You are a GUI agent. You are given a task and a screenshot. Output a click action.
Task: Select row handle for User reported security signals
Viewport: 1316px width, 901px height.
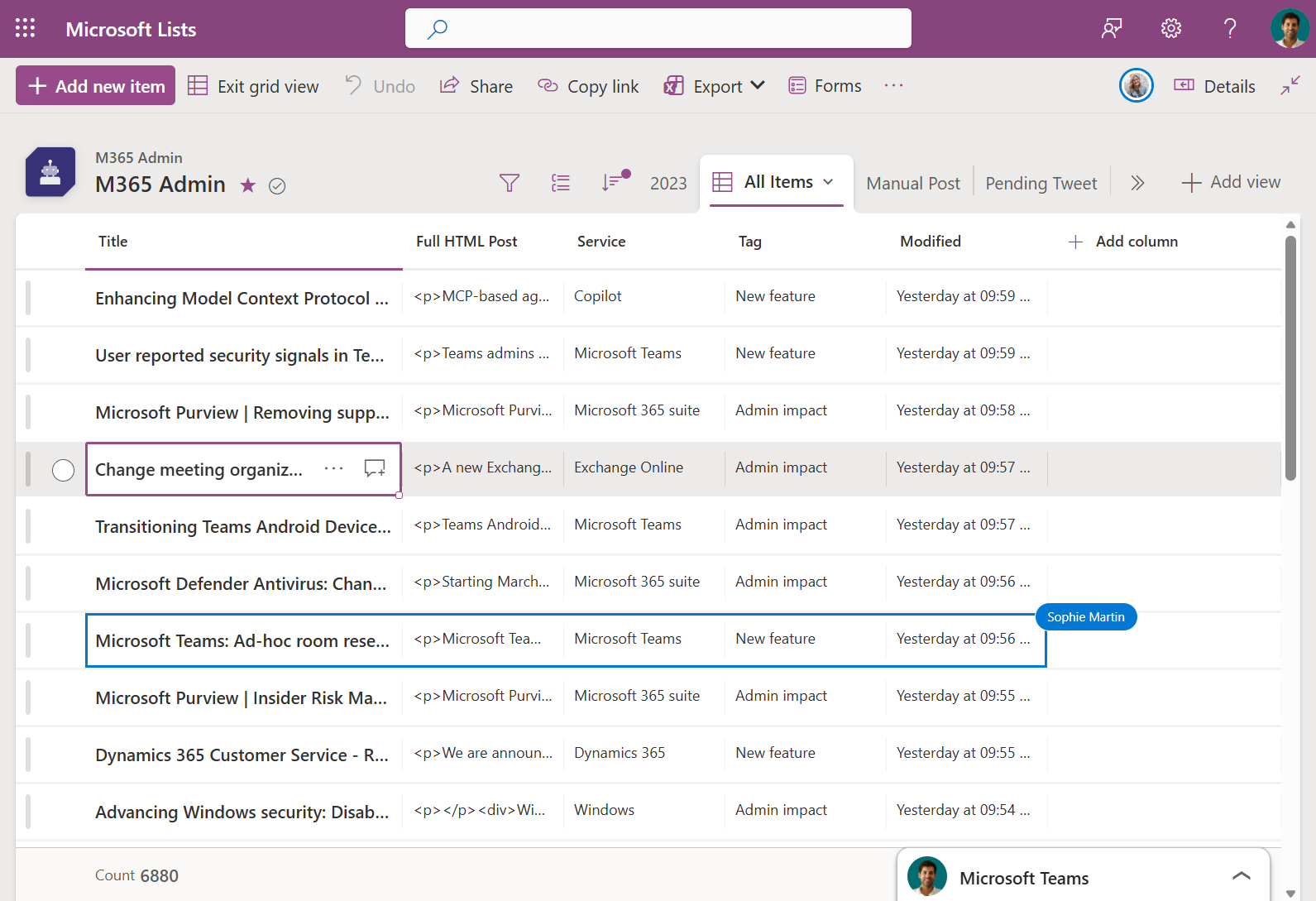pos(28,355)
